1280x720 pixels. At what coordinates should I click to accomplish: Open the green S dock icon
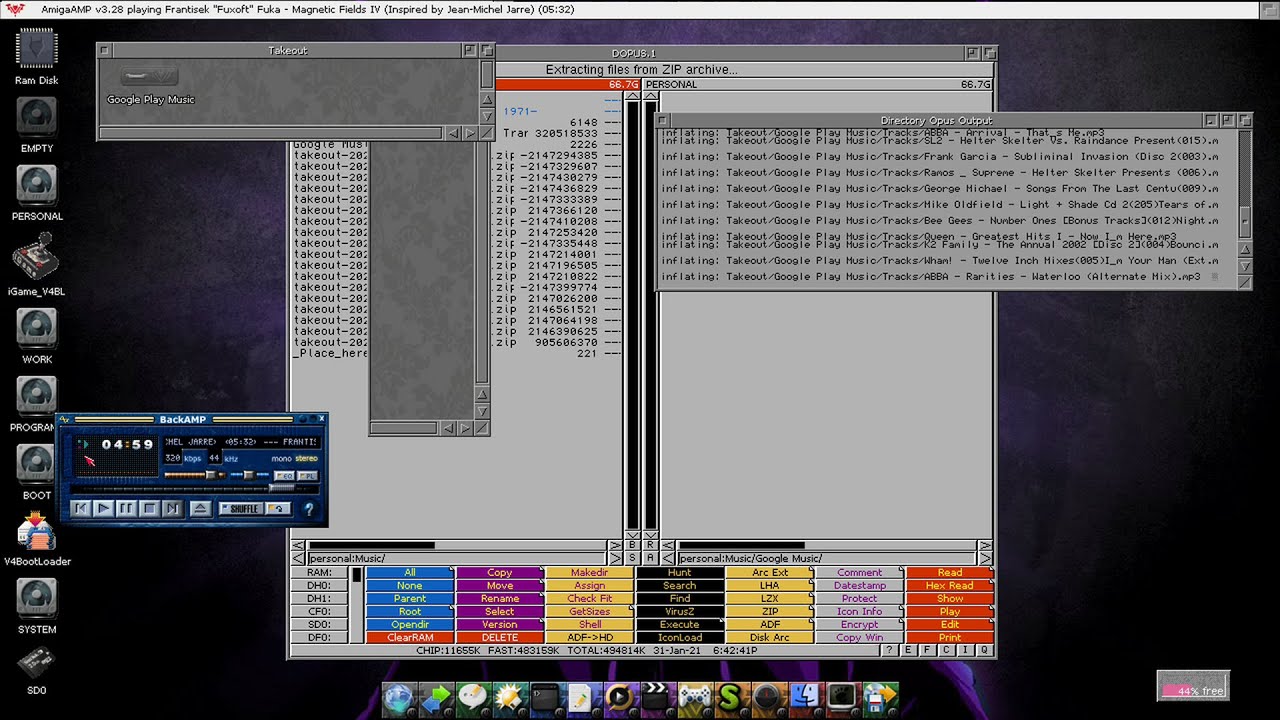(731, 698)
